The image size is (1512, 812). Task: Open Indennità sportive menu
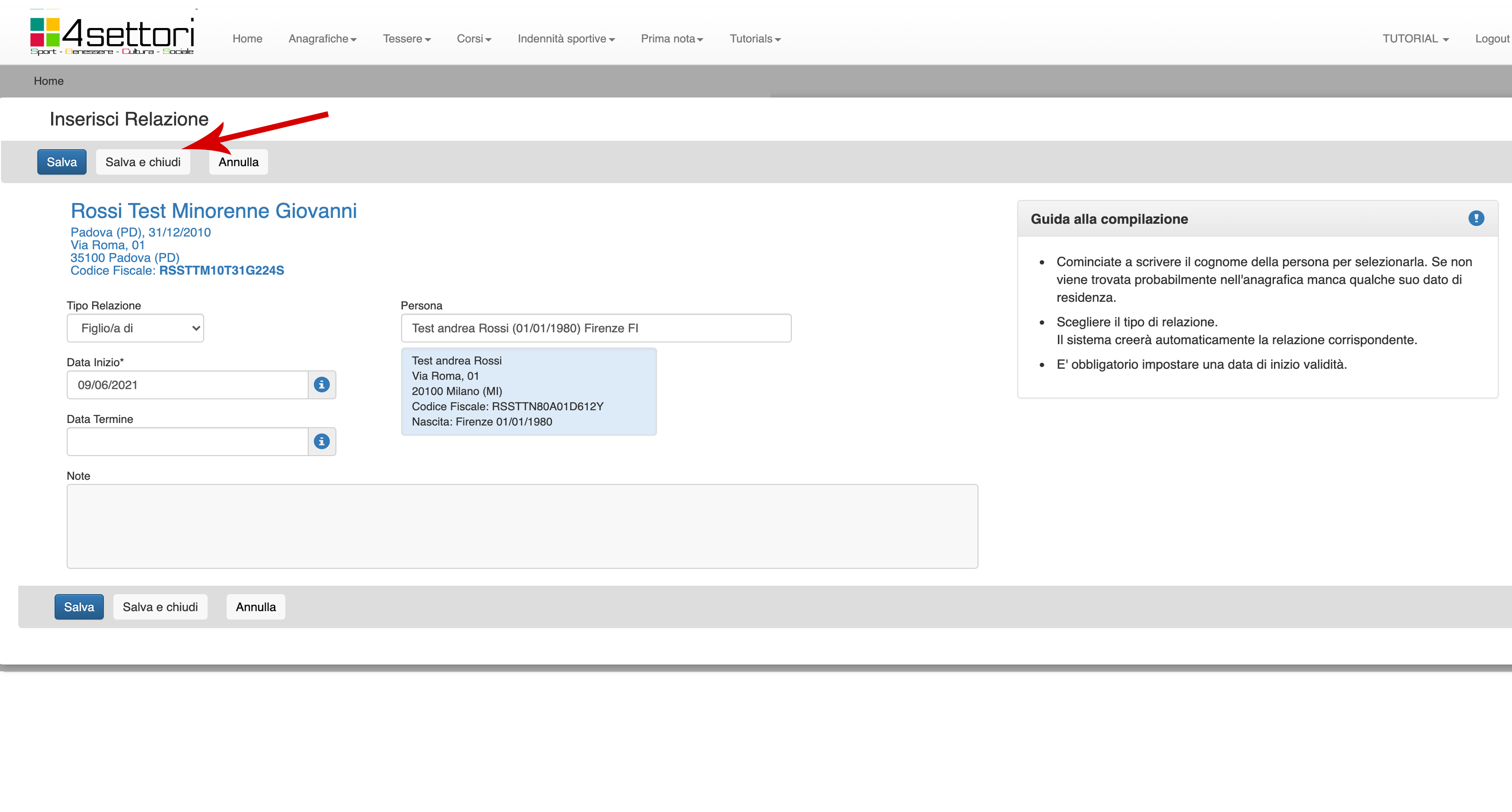pos(566,39)
